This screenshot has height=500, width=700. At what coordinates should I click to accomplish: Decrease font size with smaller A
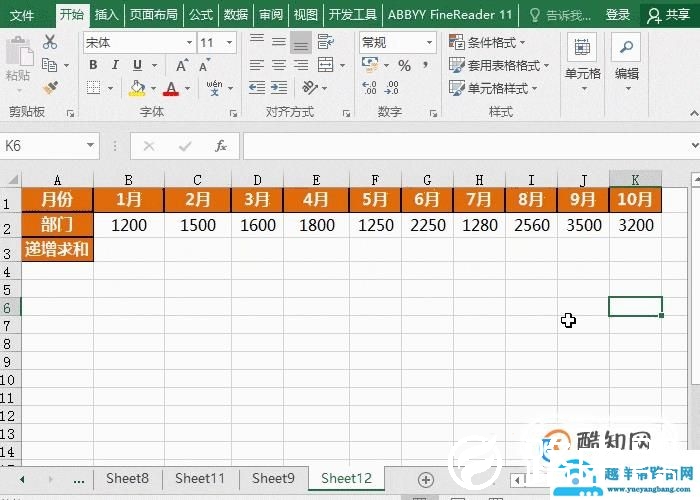(x=204, y=65)
